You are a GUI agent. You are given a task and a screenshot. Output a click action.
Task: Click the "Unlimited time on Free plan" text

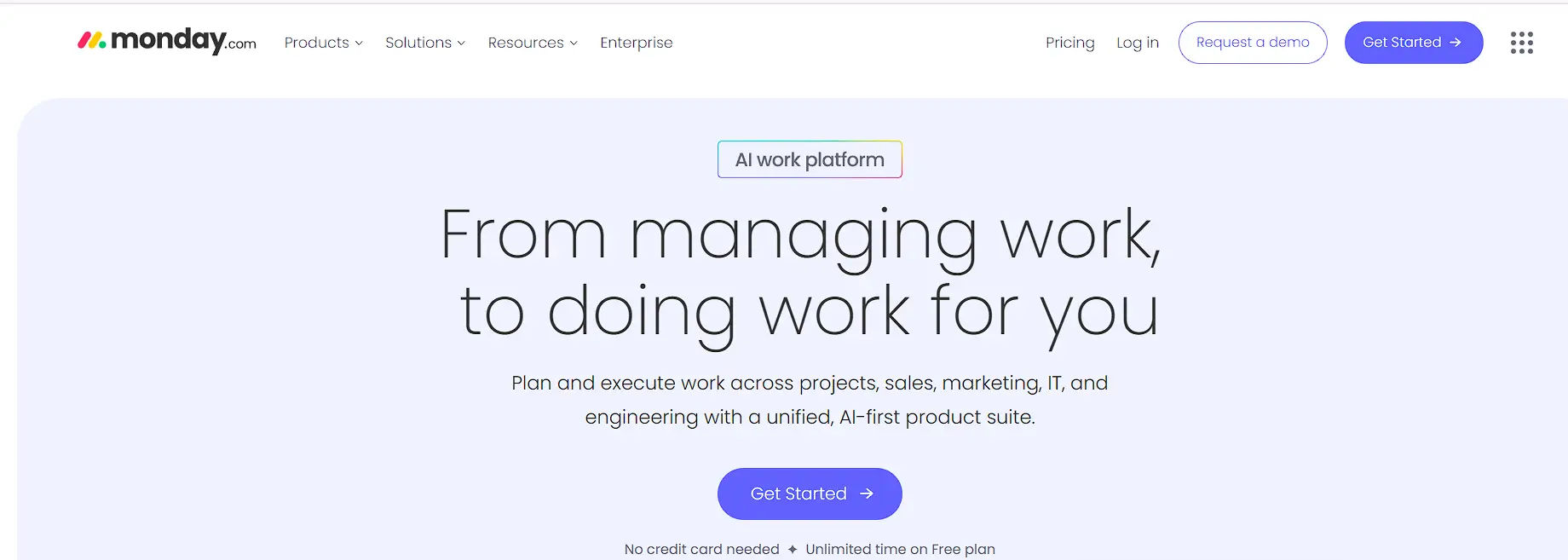click(x=900, y=550)
